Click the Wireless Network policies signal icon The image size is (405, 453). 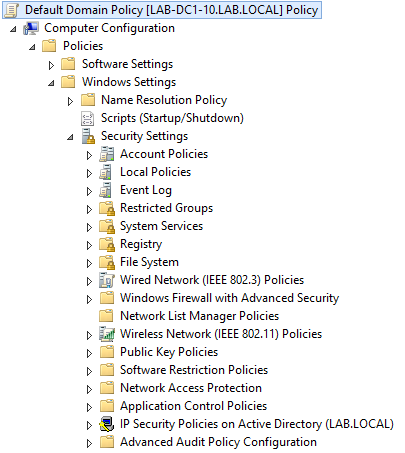(x=107, y=334)
